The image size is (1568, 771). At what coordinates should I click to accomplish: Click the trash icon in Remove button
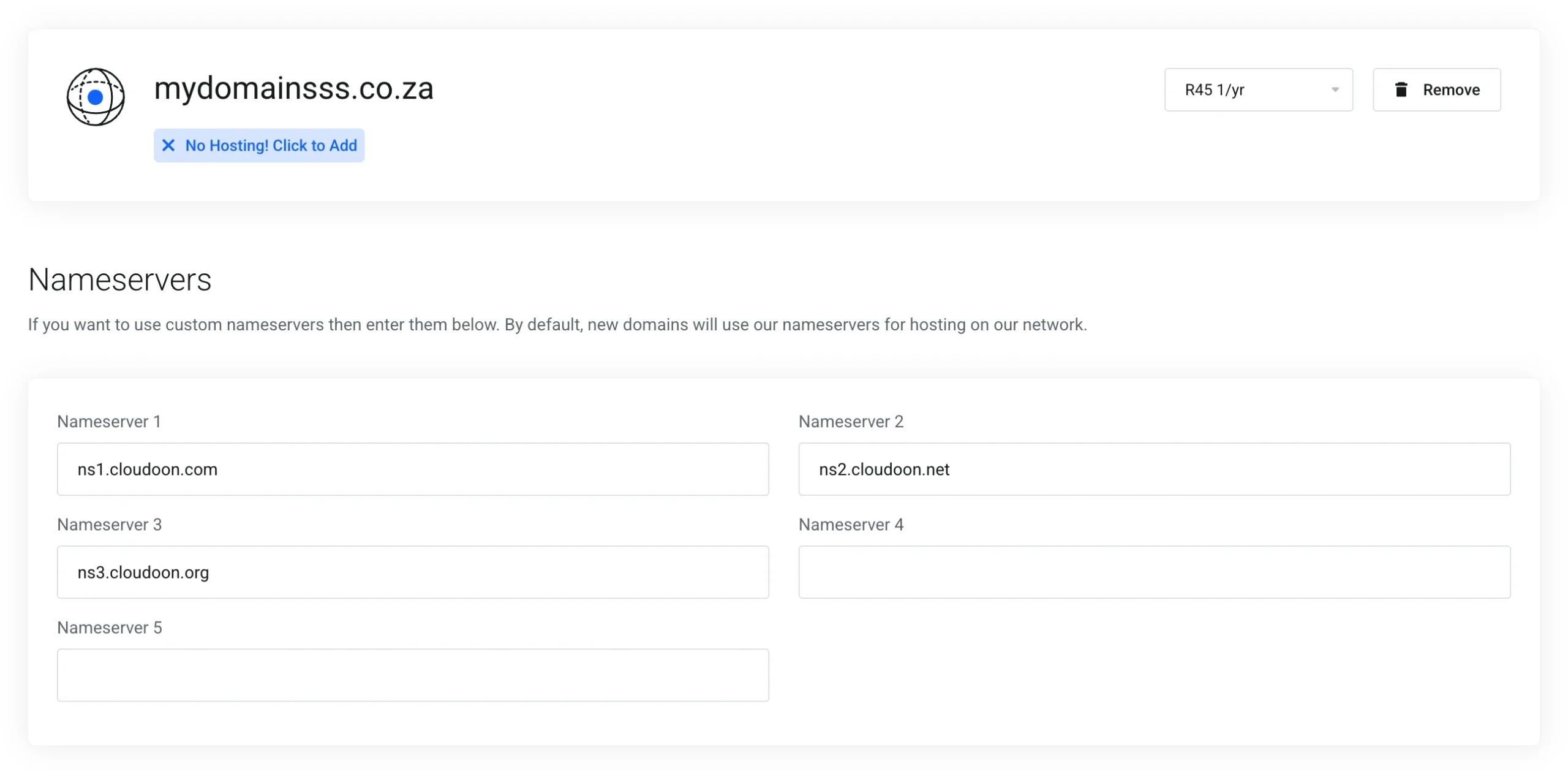(1401, 89)
